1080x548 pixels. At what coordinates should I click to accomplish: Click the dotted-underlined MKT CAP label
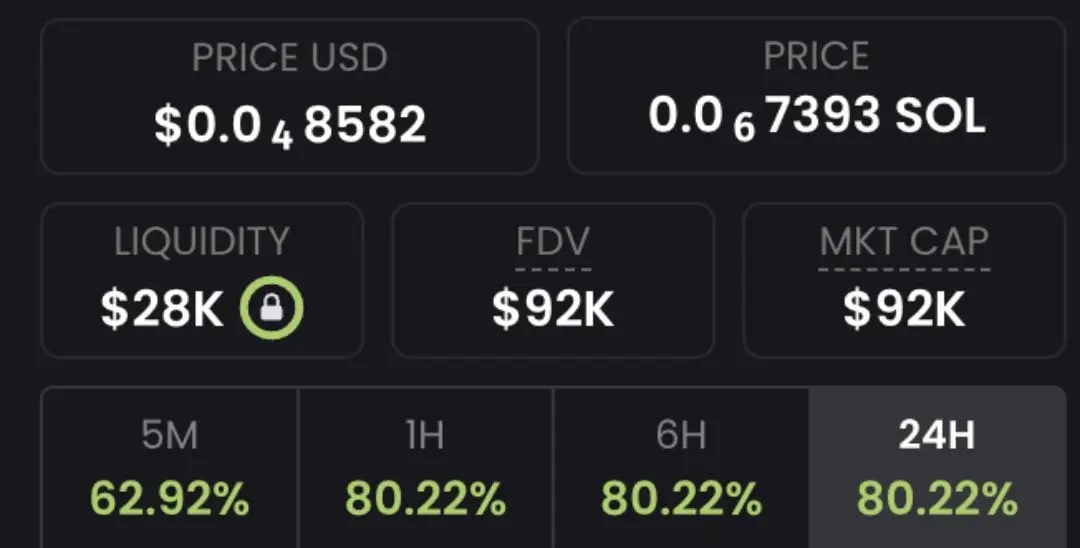(904, 242)
